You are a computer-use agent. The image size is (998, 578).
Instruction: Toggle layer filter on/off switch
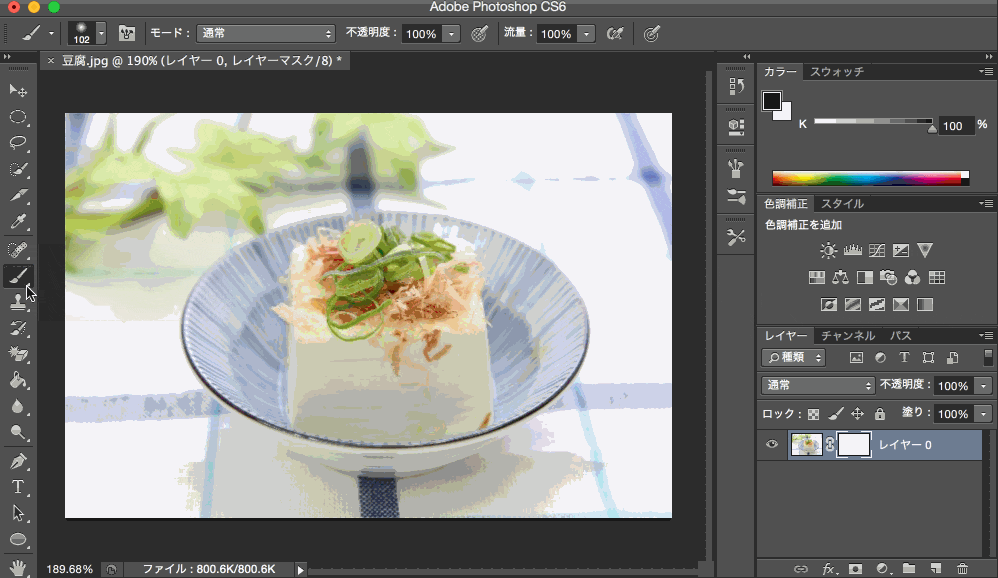[988, 358]
